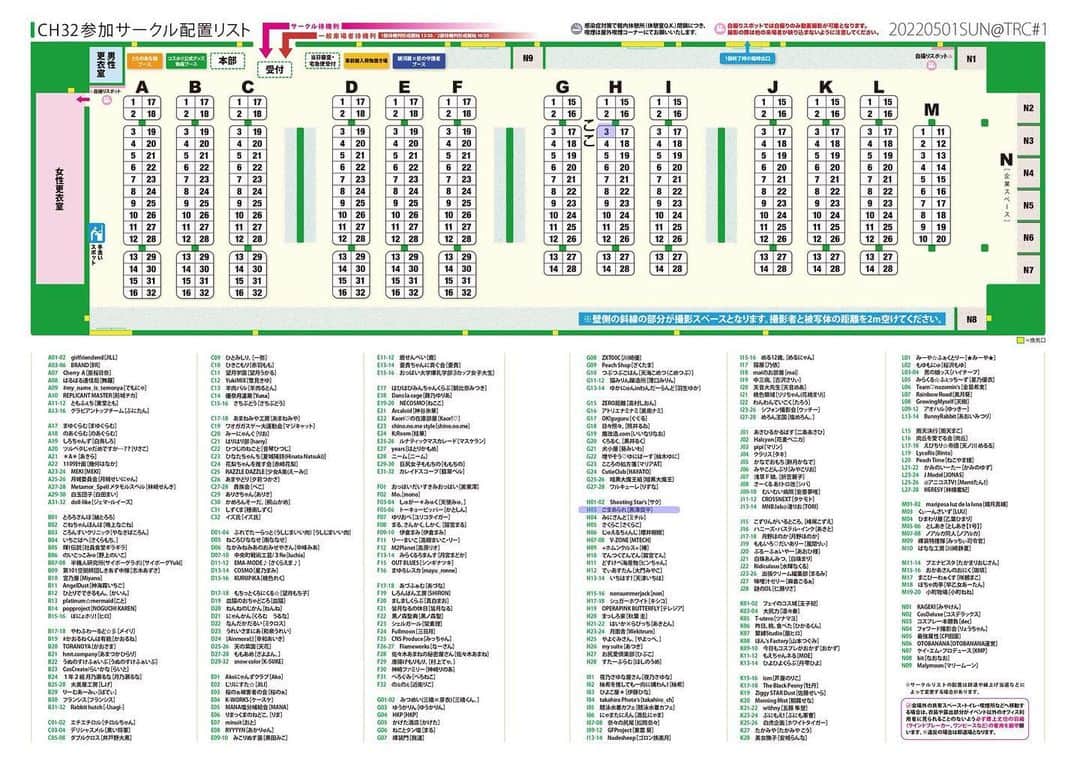Viewport: 1080px width, 764px height.
Task: Click the blue temporary exit label at top wall
Action: click(748, 59)
